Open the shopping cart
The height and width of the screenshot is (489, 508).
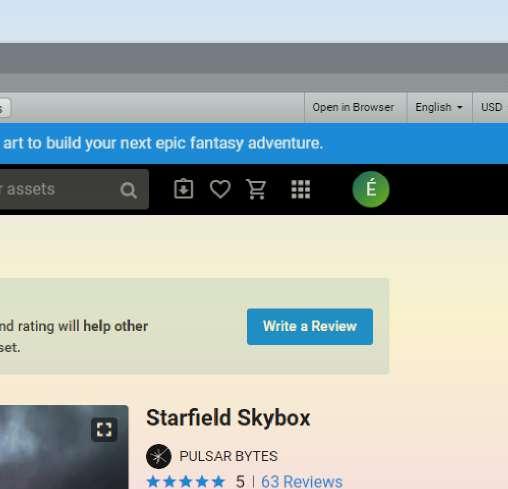click(256, 189)
